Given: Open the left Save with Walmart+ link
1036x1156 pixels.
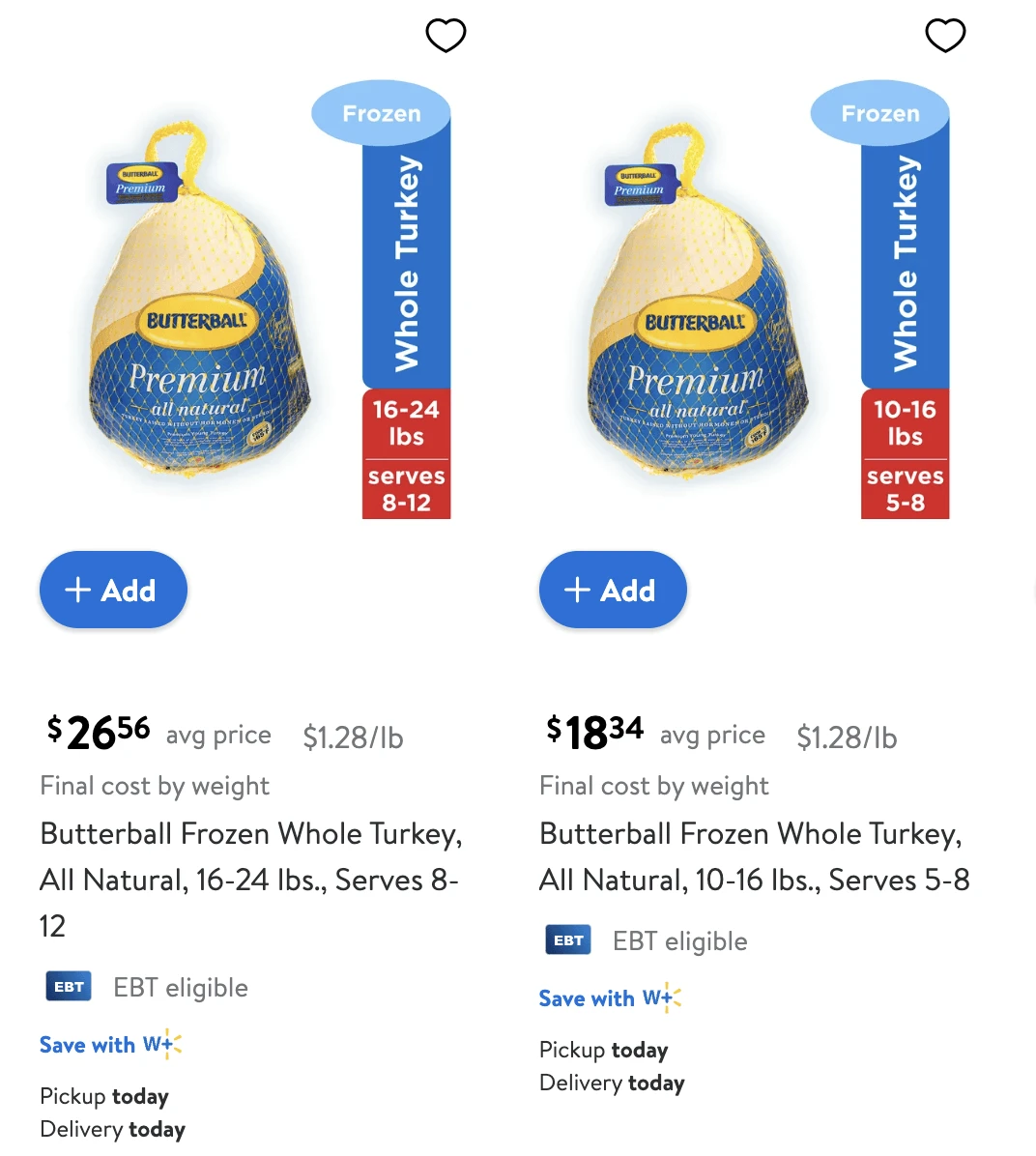Looking at the screenshot, I should point(88,1045).
